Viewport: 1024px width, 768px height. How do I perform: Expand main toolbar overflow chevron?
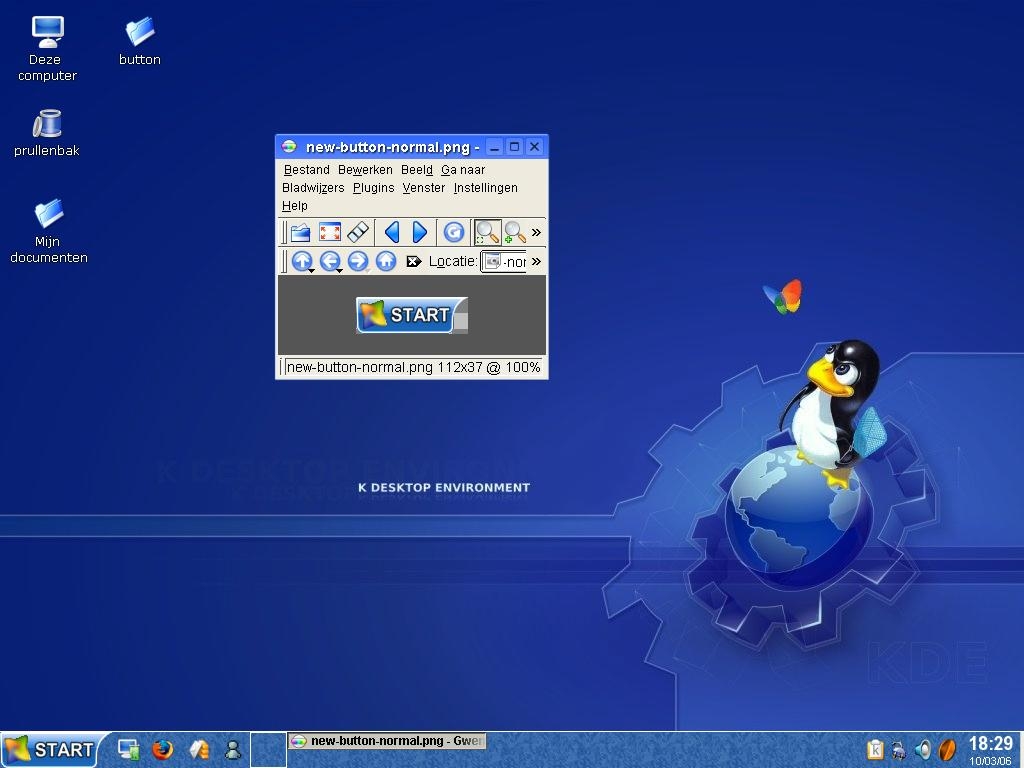coord(536,232)
